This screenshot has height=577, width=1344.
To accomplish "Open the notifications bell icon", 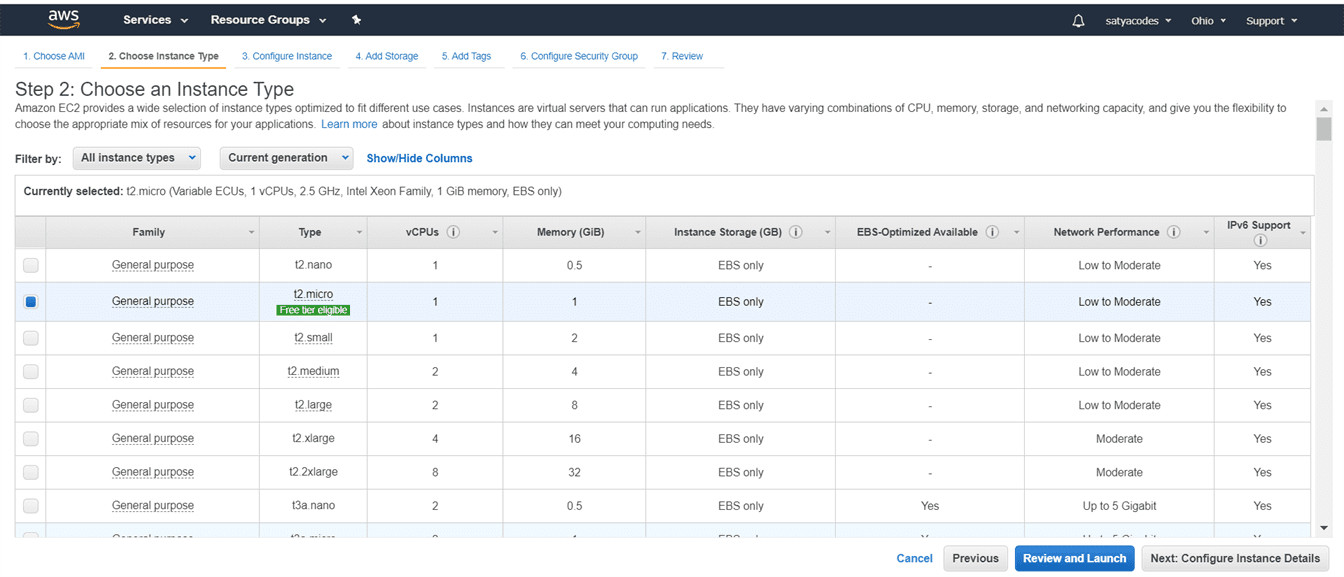I will (x=1078, y=21).
